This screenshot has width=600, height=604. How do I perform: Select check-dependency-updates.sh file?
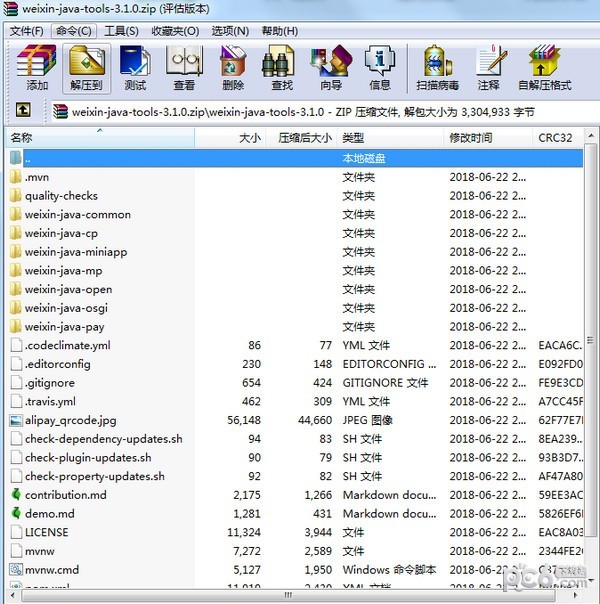103,439
